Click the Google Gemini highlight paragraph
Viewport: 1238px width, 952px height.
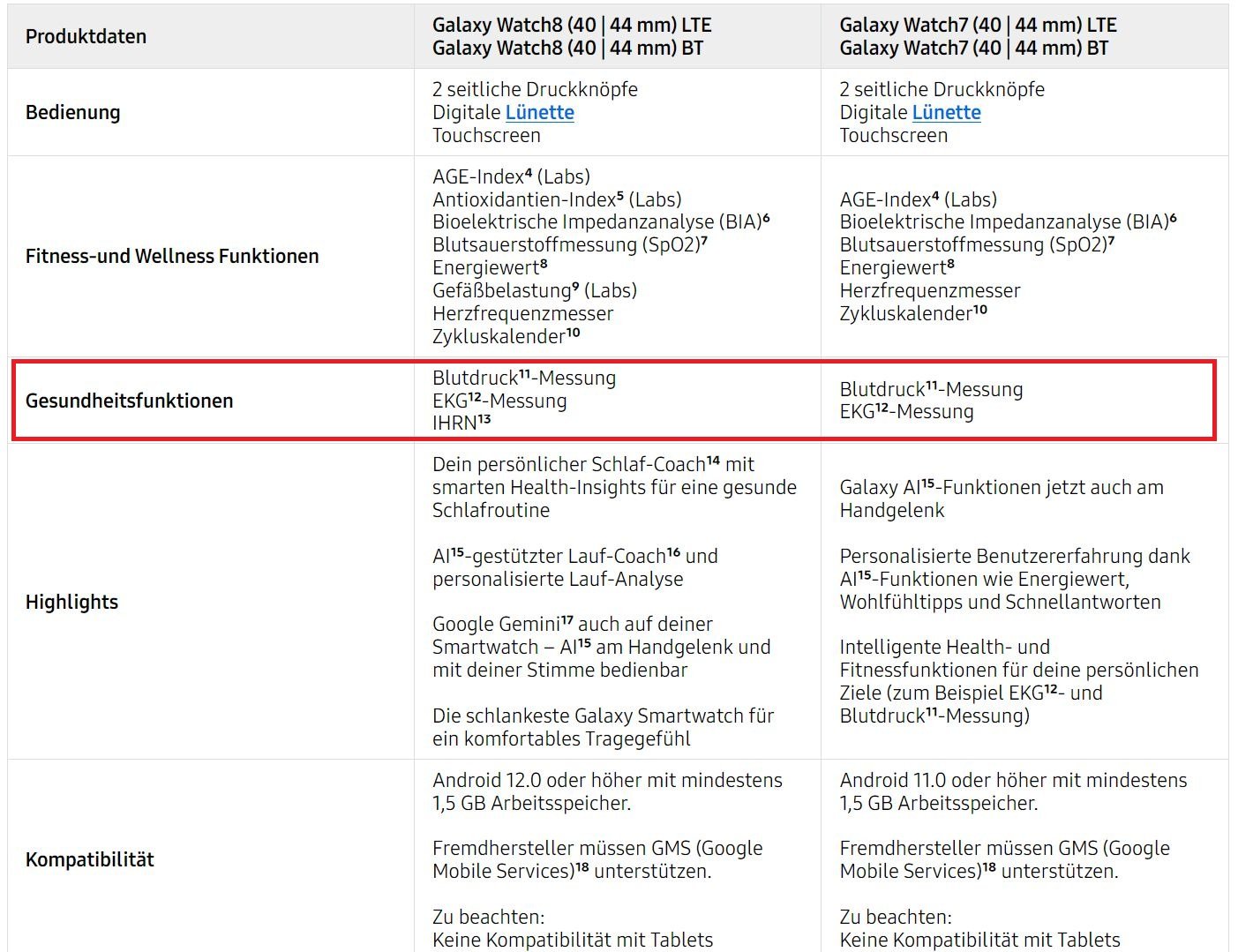[x=602, y=647]
